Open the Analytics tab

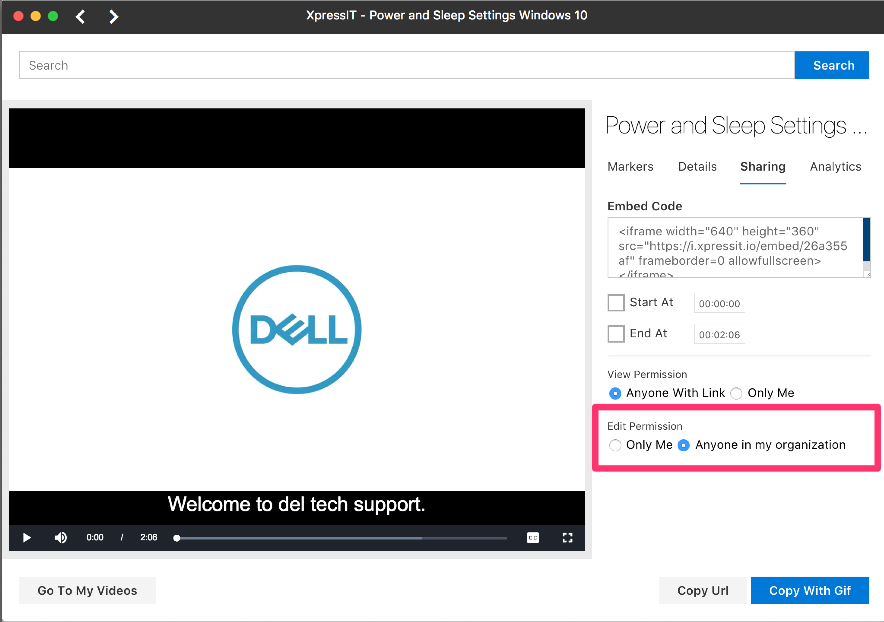point(836,166)
